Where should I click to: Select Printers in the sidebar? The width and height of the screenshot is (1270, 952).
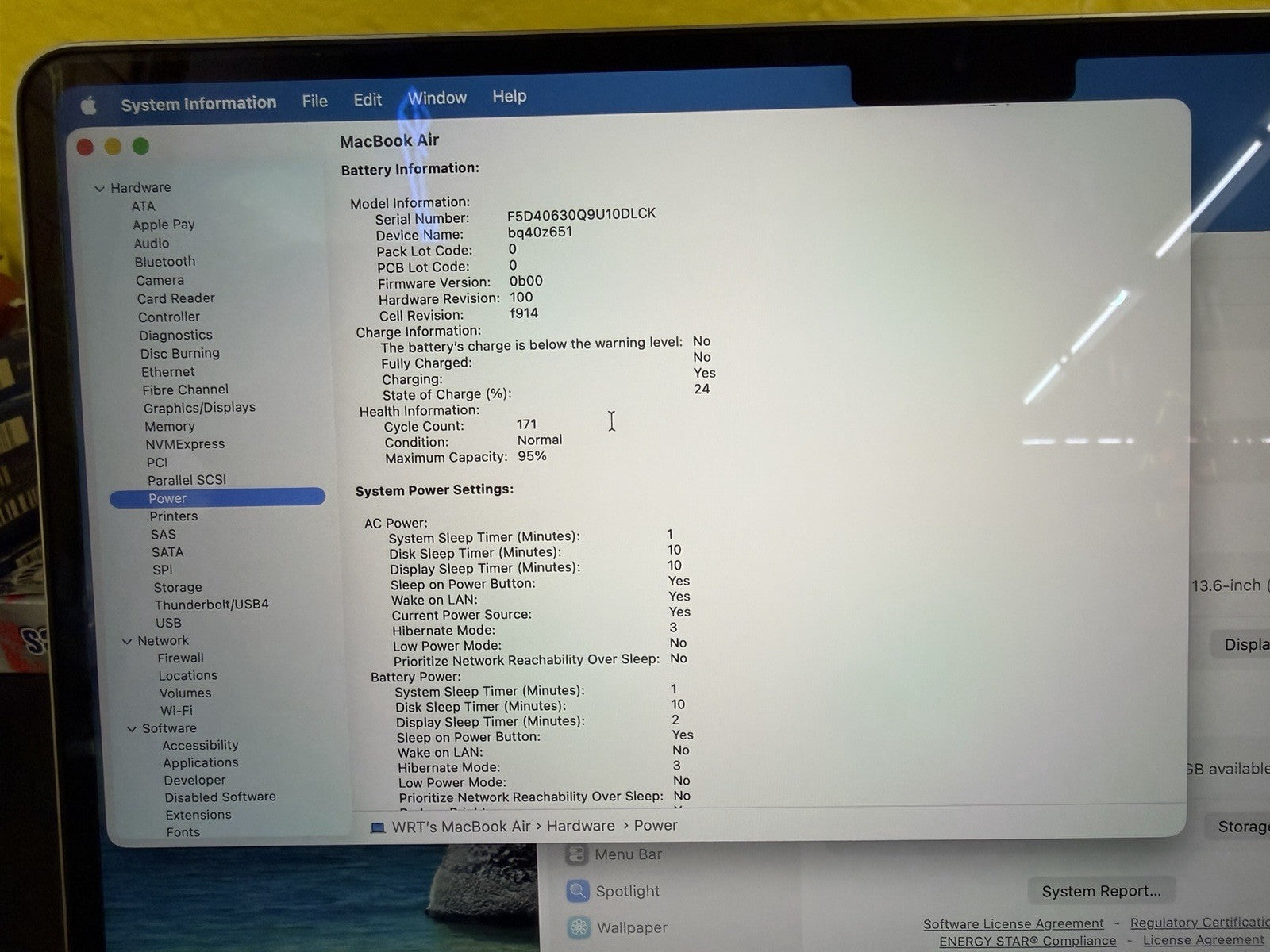[174, 516]
